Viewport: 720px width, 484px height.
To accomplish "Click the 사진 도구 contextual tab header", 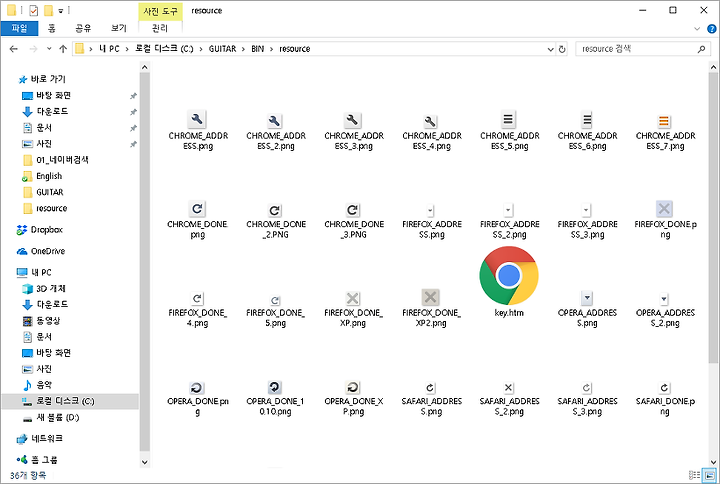I will click(160, 11).
